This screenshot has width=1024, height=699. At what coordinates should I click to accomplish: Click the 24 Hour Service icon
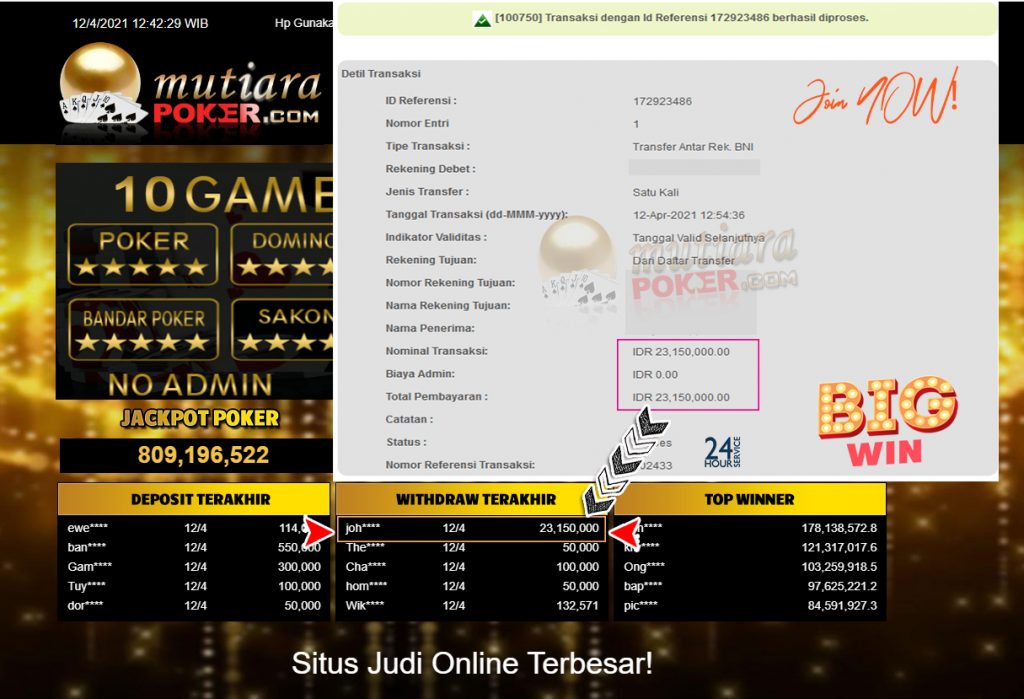[722, 452]
